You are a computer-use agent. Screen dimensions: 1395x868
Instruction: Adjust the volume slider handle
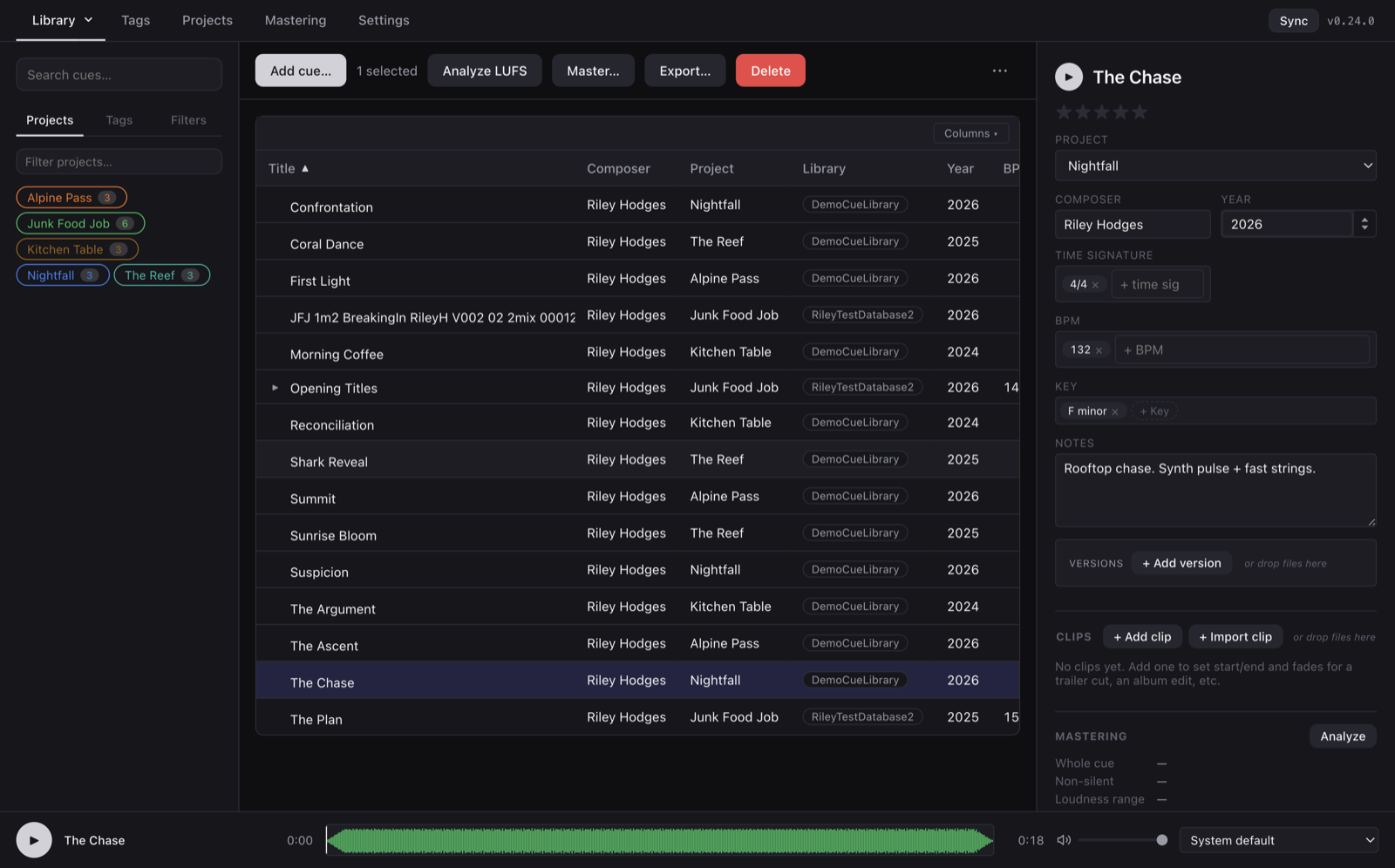(1161, 840)
